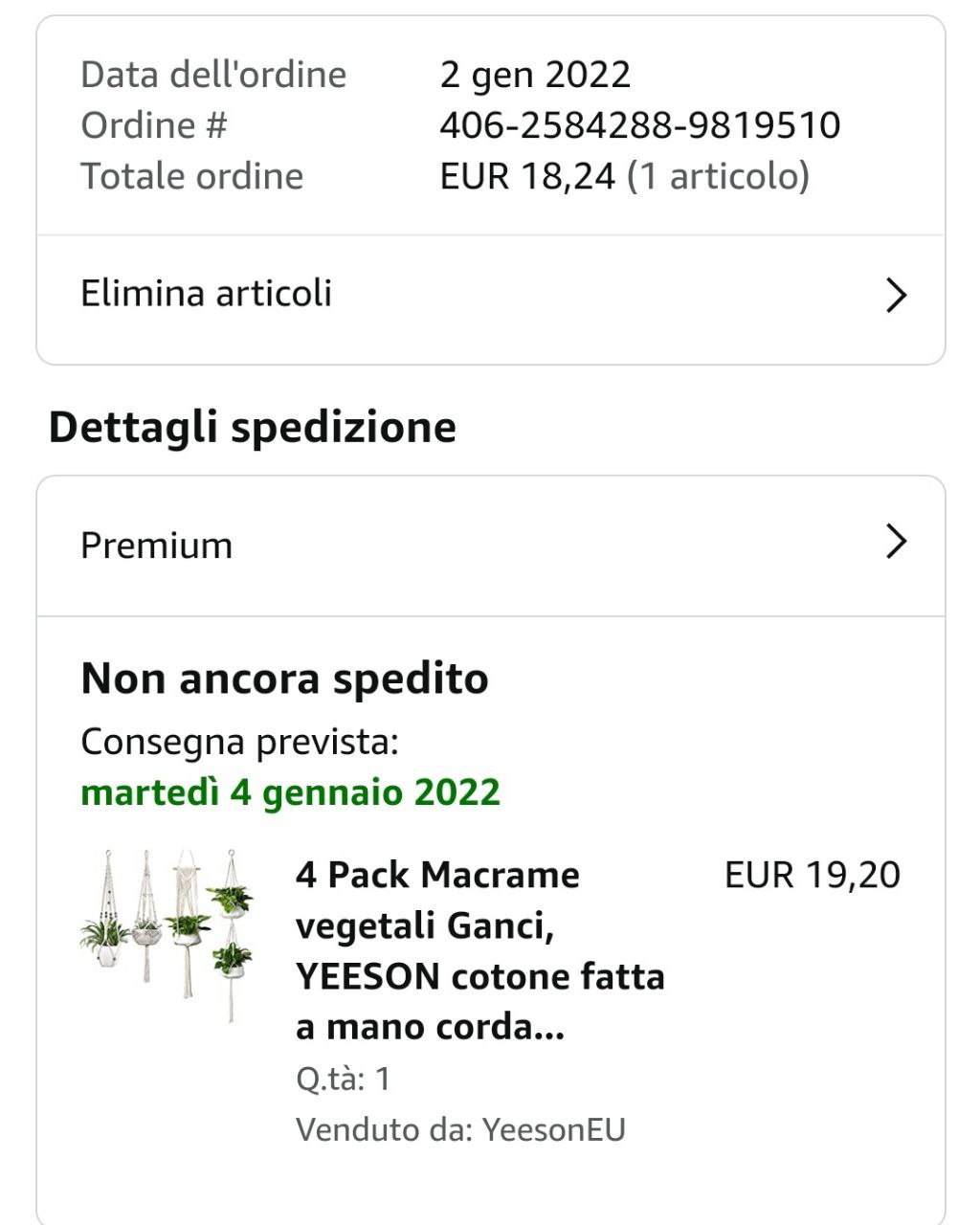Open the macrame plant hangers product thumbnail

(167, 933)
